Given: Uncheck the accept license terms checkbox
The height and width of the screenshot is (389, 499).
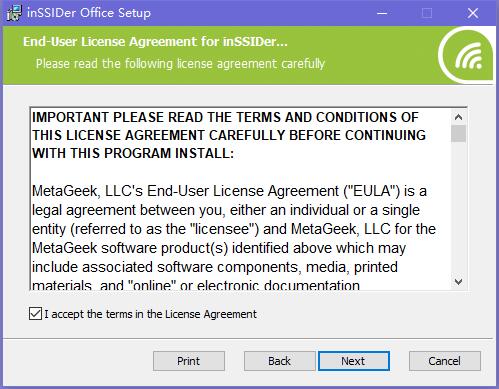Looking at the screenshot, I should (x=35, y=314).
